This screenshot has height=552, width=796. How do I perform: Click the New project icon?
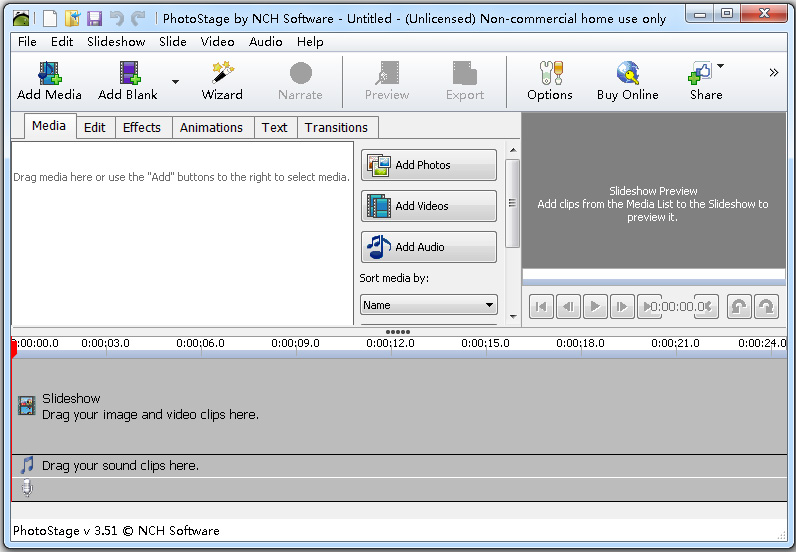[x=50, y=19]
